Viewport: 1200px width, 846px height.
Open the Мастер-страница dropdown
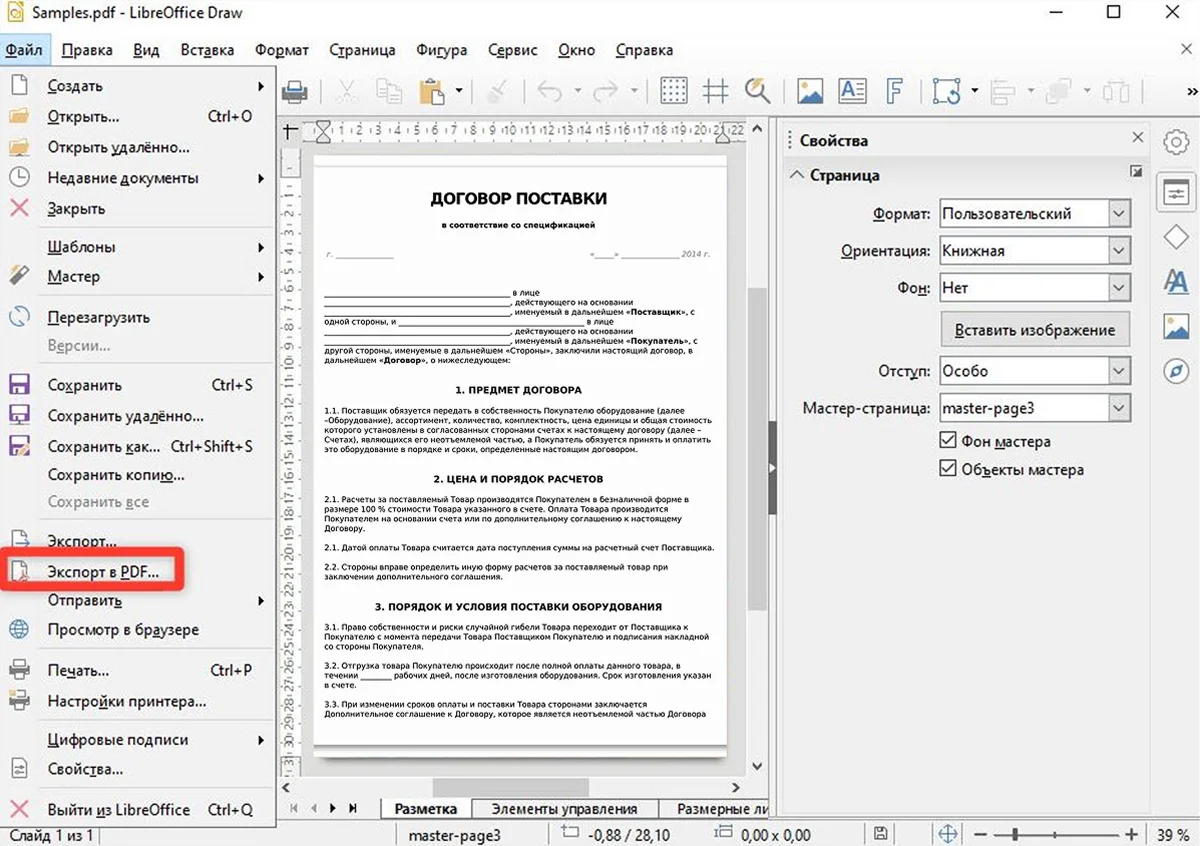(x=1118, y=408)
